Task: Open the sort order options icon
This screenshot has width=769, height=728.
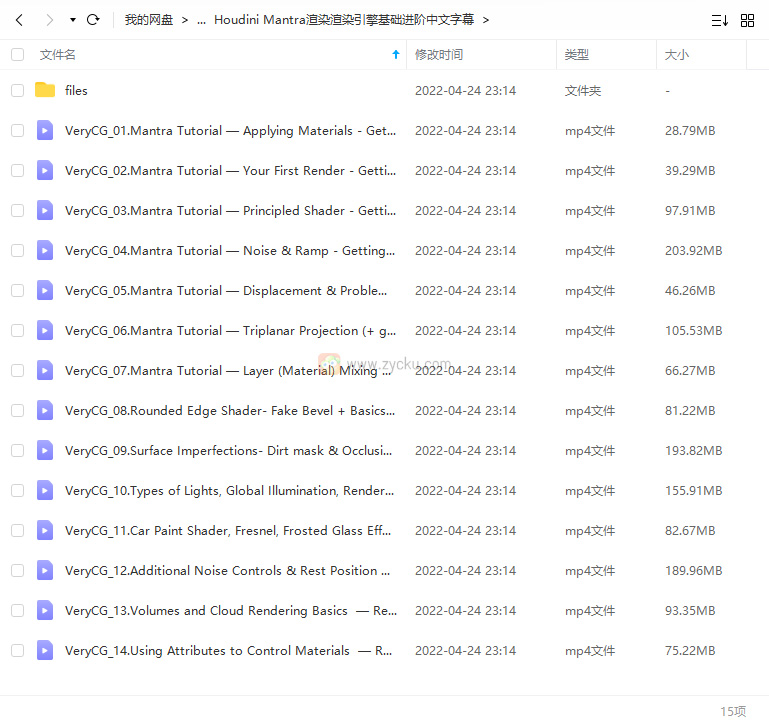Action: (719, 20)
